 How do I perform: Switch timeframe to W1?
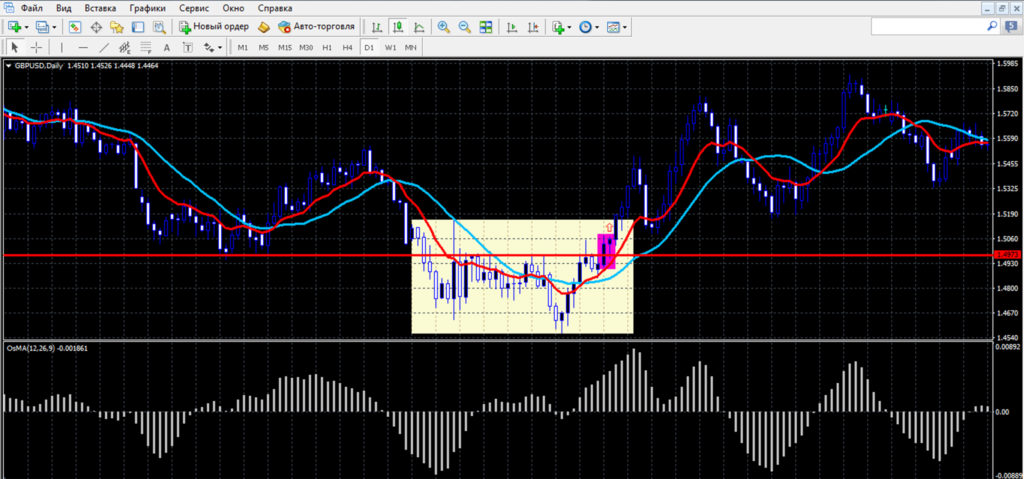pos(390,48)
